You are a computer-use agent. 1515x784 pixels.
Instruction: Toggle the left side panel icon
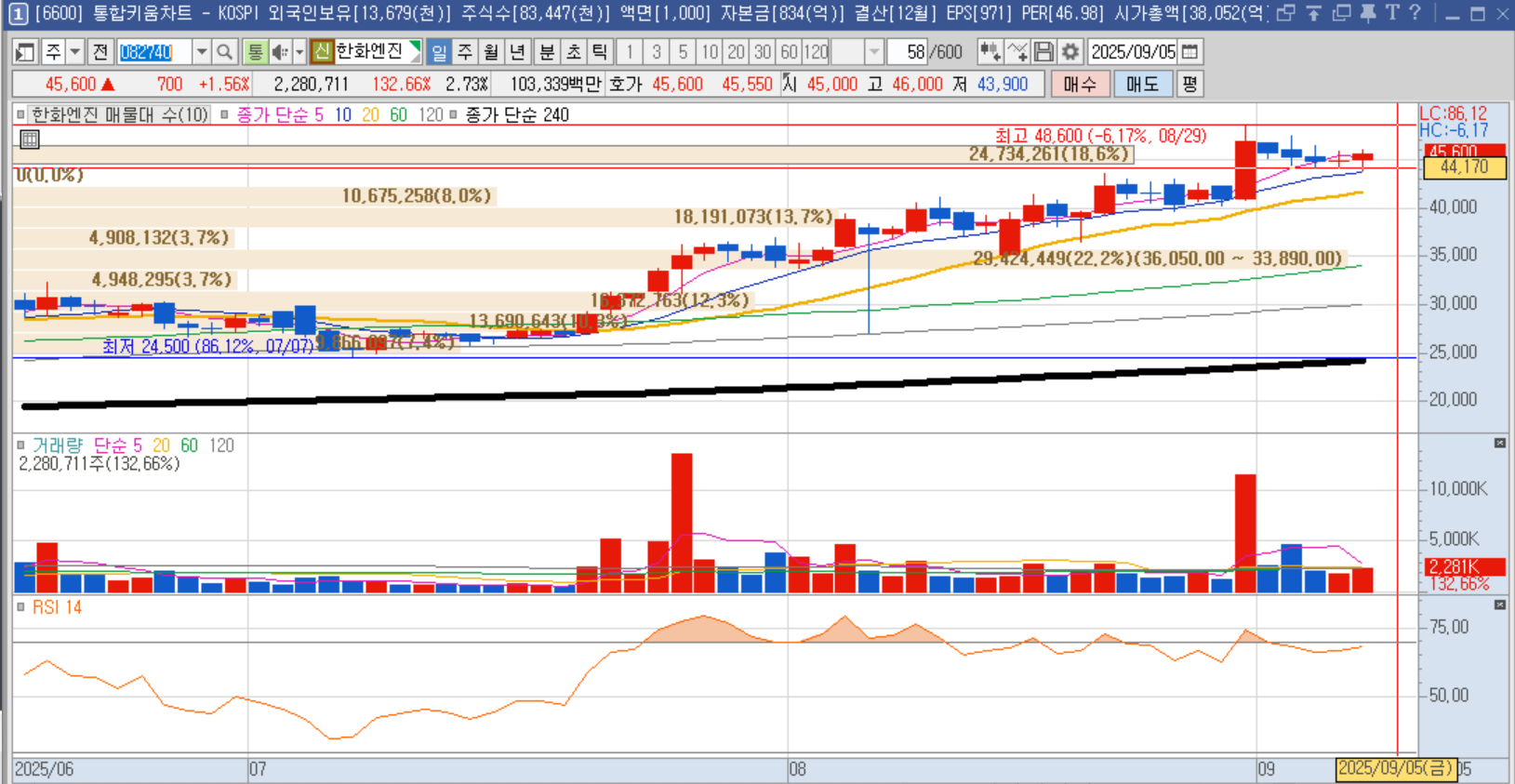pos(25,52)
